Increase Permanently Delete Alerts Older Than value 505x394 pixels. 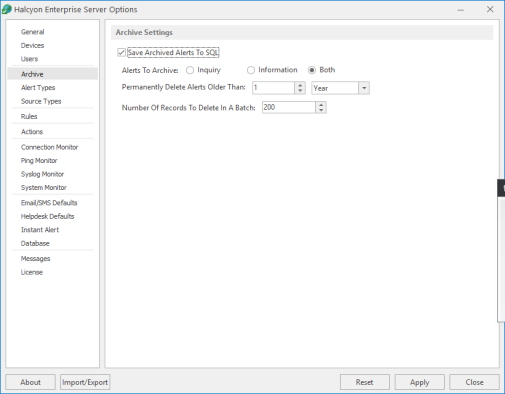click(300, 85)
